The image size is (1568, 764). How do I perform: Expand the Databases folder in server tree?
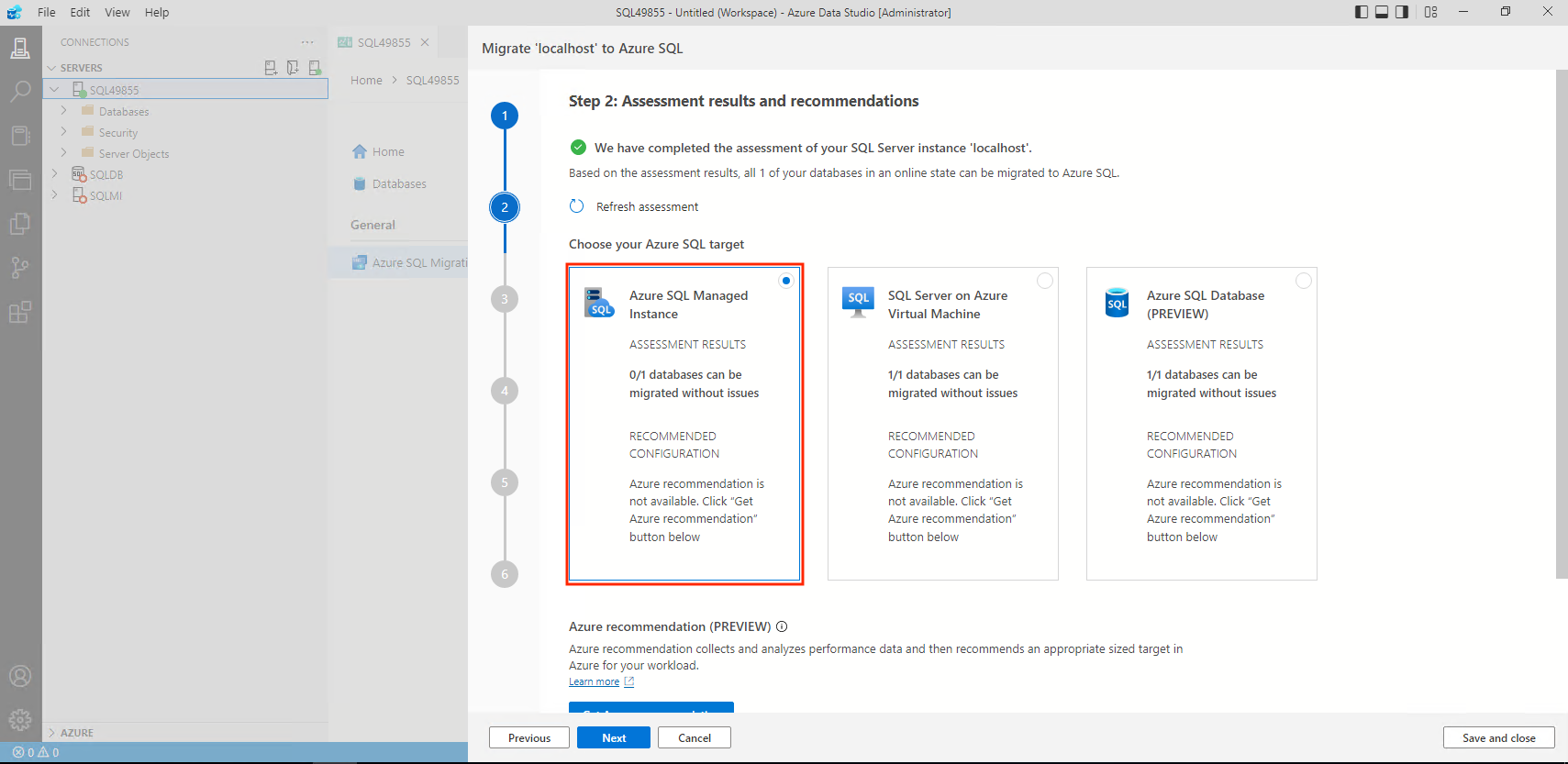point(63,111)
